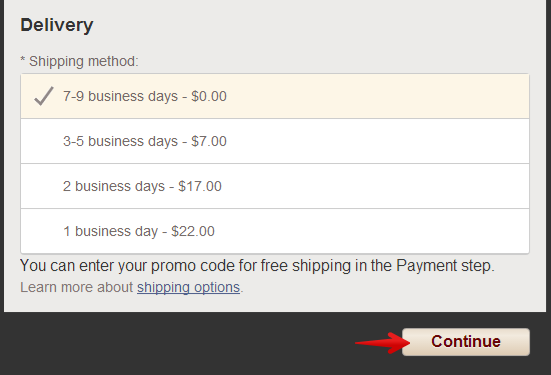The width and height of the screenshot is (551, 375).
Task: Pick 1 business day shipping option
Action: 275,231
